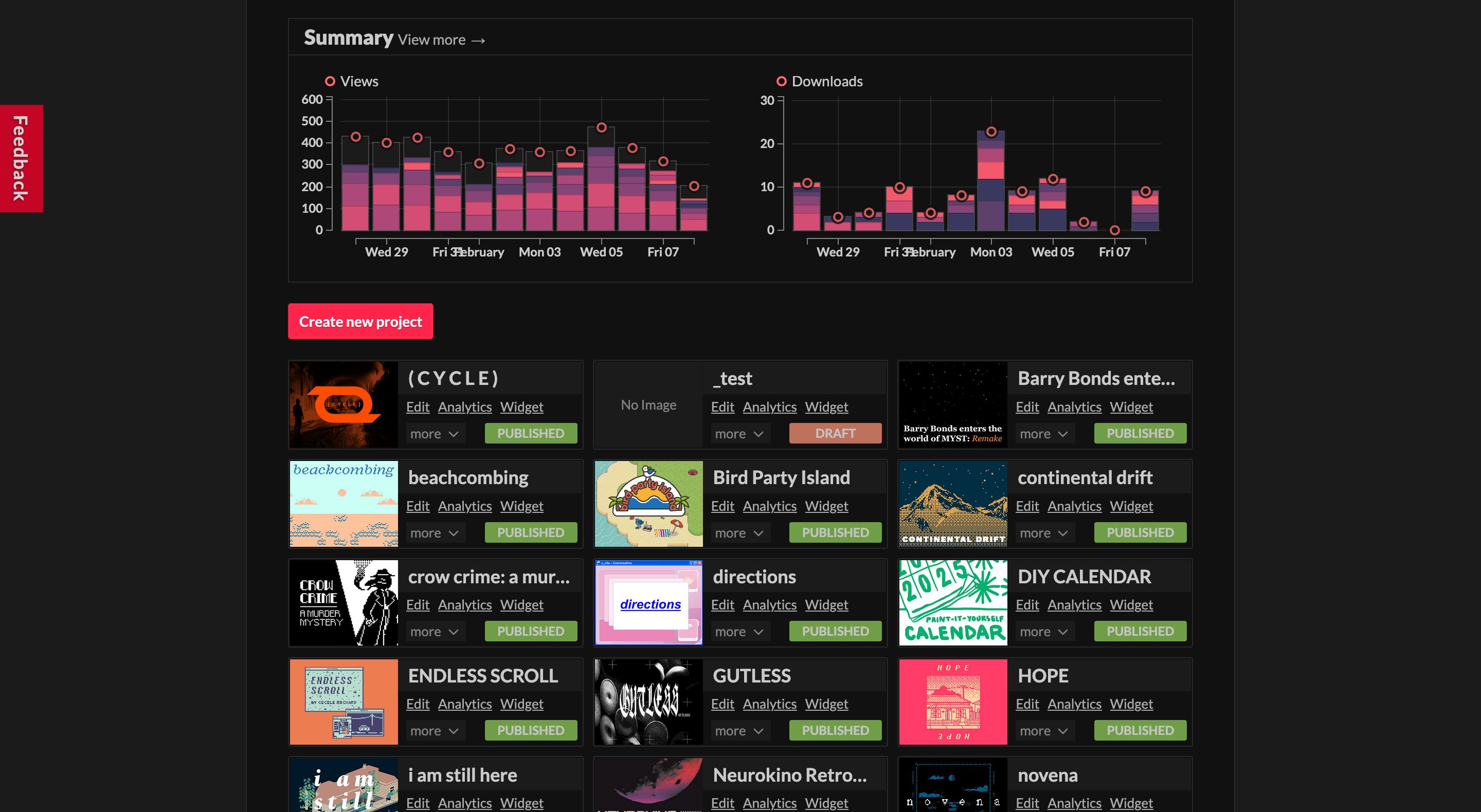Screen dimensions: 1481x812
Task: Click Create new project button
Action: click(360, 321)
